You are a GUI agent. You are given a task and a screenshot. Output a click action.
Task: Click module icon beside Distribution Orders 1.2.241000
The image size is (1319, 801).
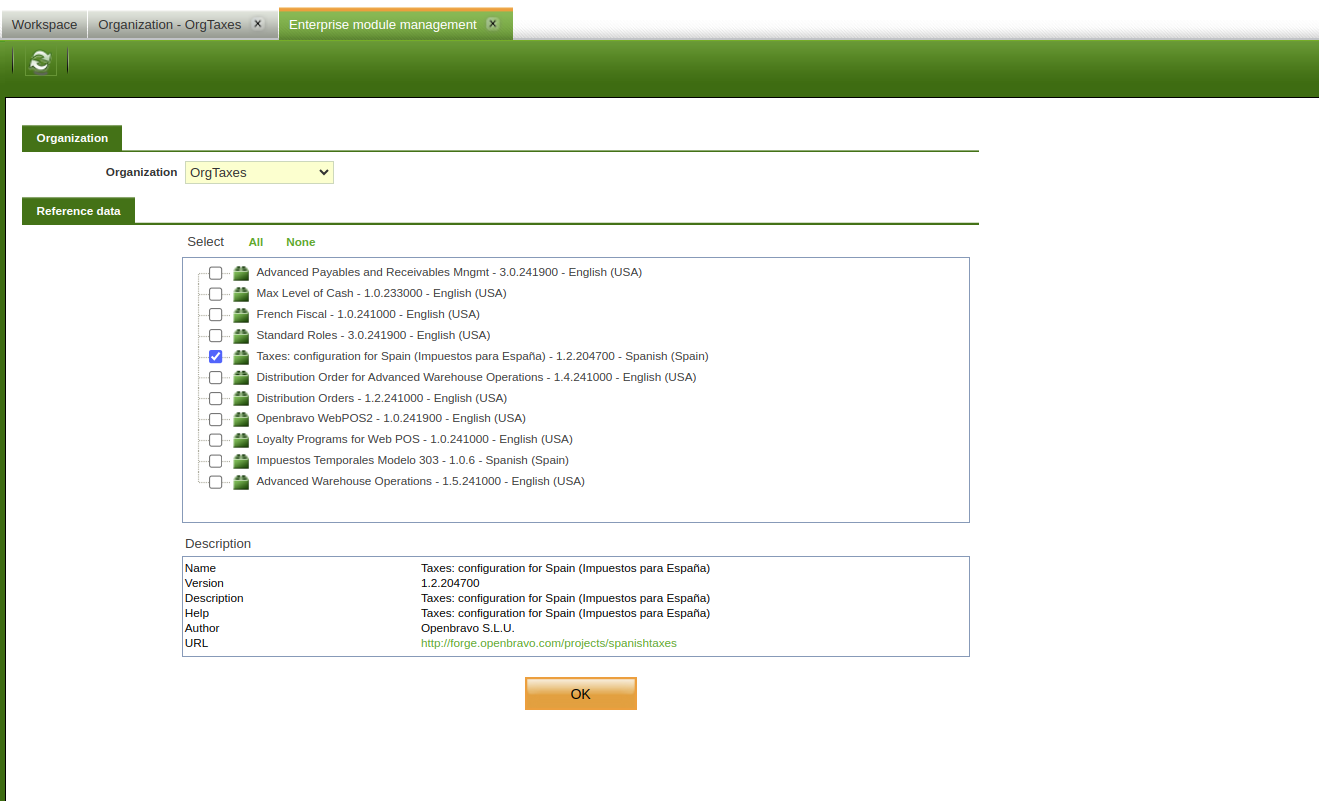pyautogui.click(x=241, y=399)
